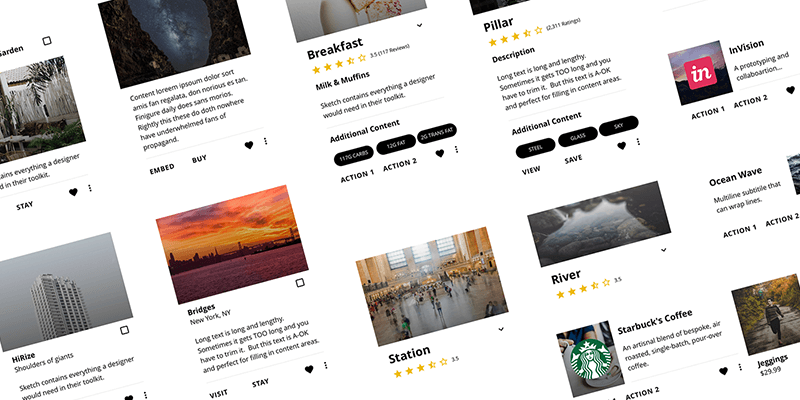The height and width of the screenshot is (400, 800).
Task: Open the three-dot menu on the Bridges card
Action: point(326,365)
